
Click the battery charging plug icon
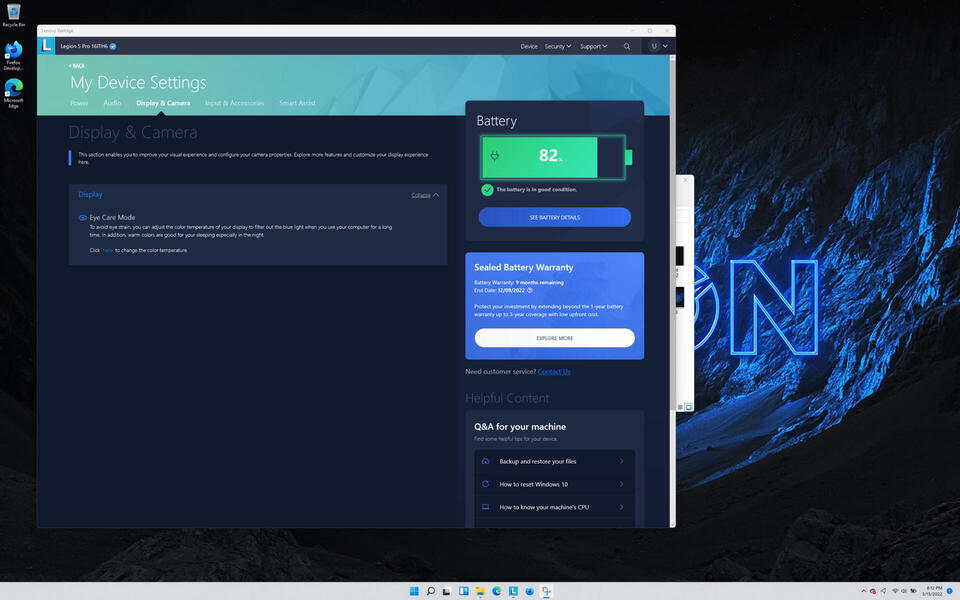point(495,156)
